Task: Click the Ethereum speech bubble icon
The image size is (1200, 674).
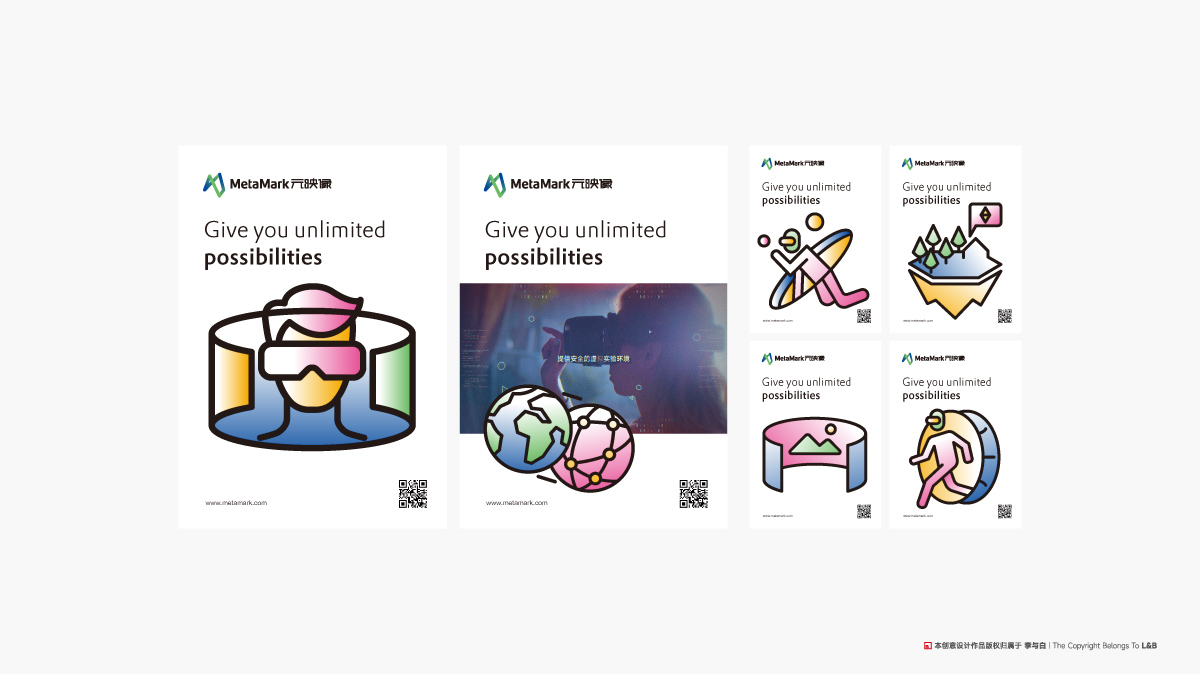Action: click(x=985, y=217)
